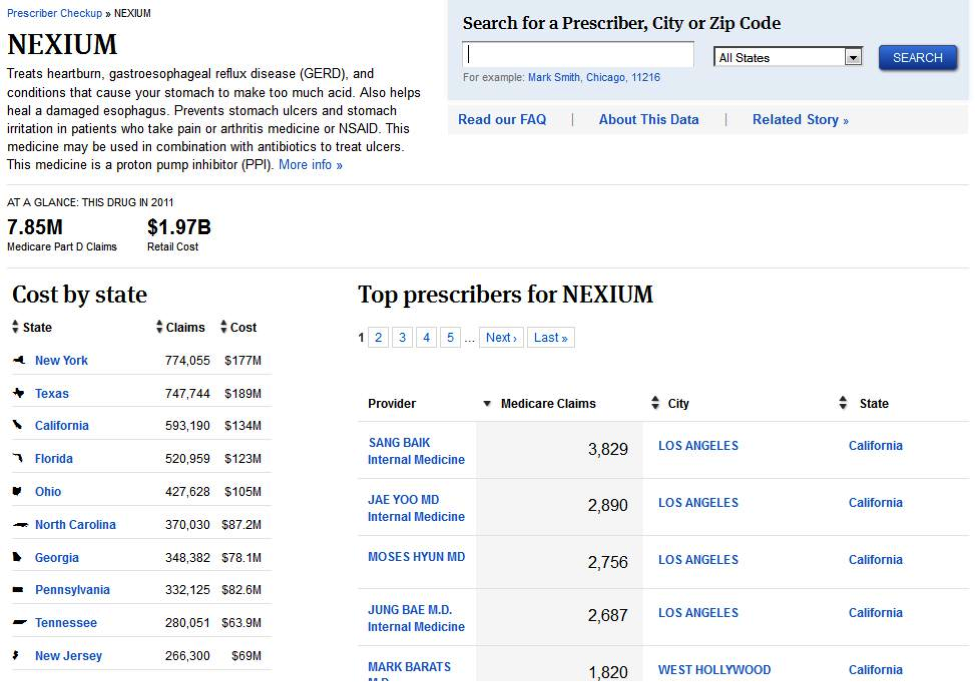
Task: Go to results page 2
Action: click(x=378, y=338)
